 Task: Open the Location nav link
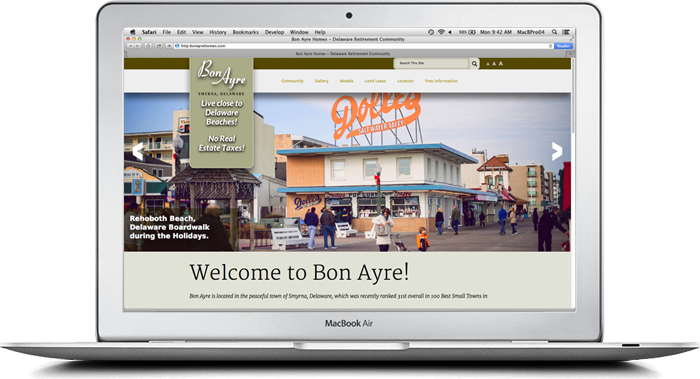(405, 81)
